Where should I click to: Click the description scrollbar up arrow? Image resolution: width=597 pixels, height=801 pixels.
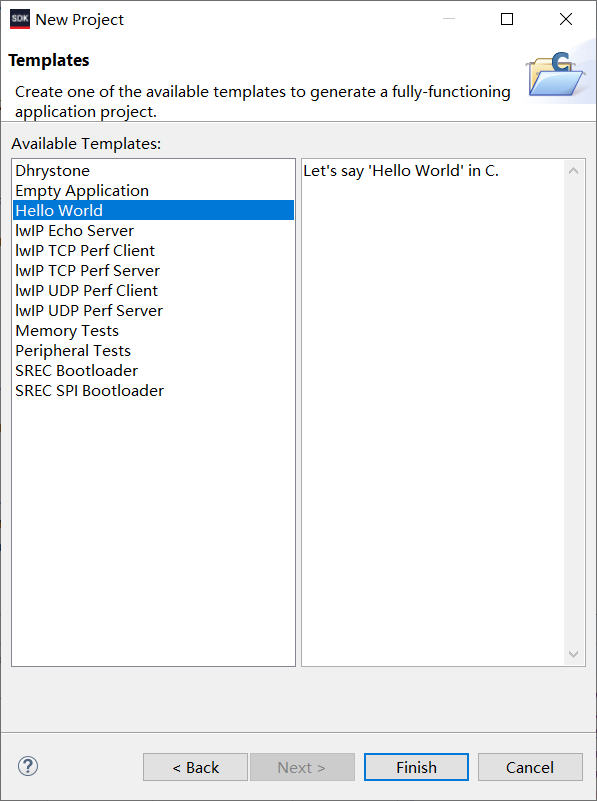click(x=574, y=171)
